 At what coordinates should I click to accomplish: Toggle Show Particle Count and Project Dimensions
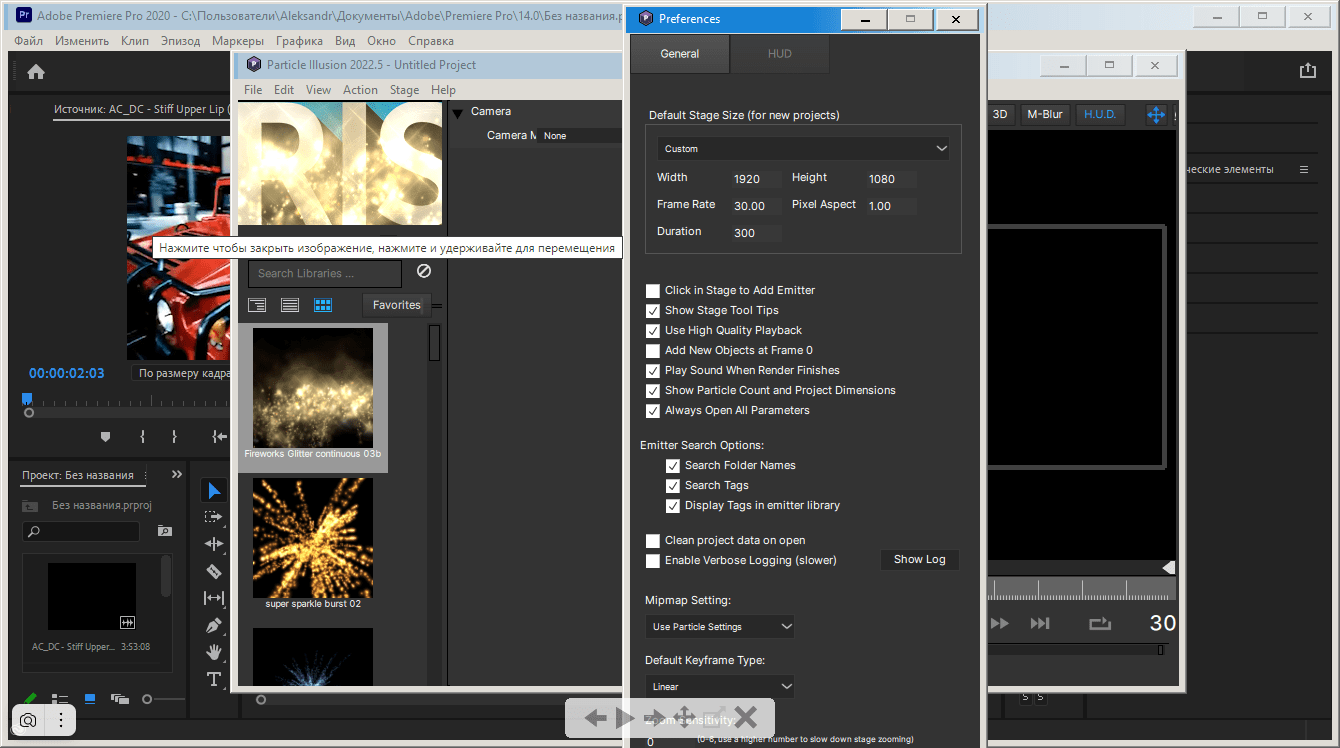point(653,391)
